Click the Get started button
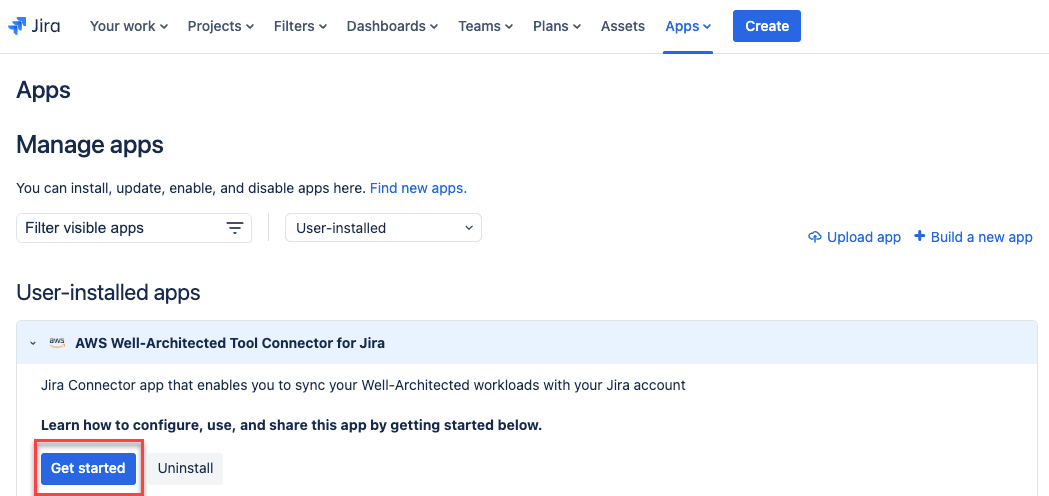The width and height of the screenshot is (1049, 496). pyautogui.click(x=88, y=469)
